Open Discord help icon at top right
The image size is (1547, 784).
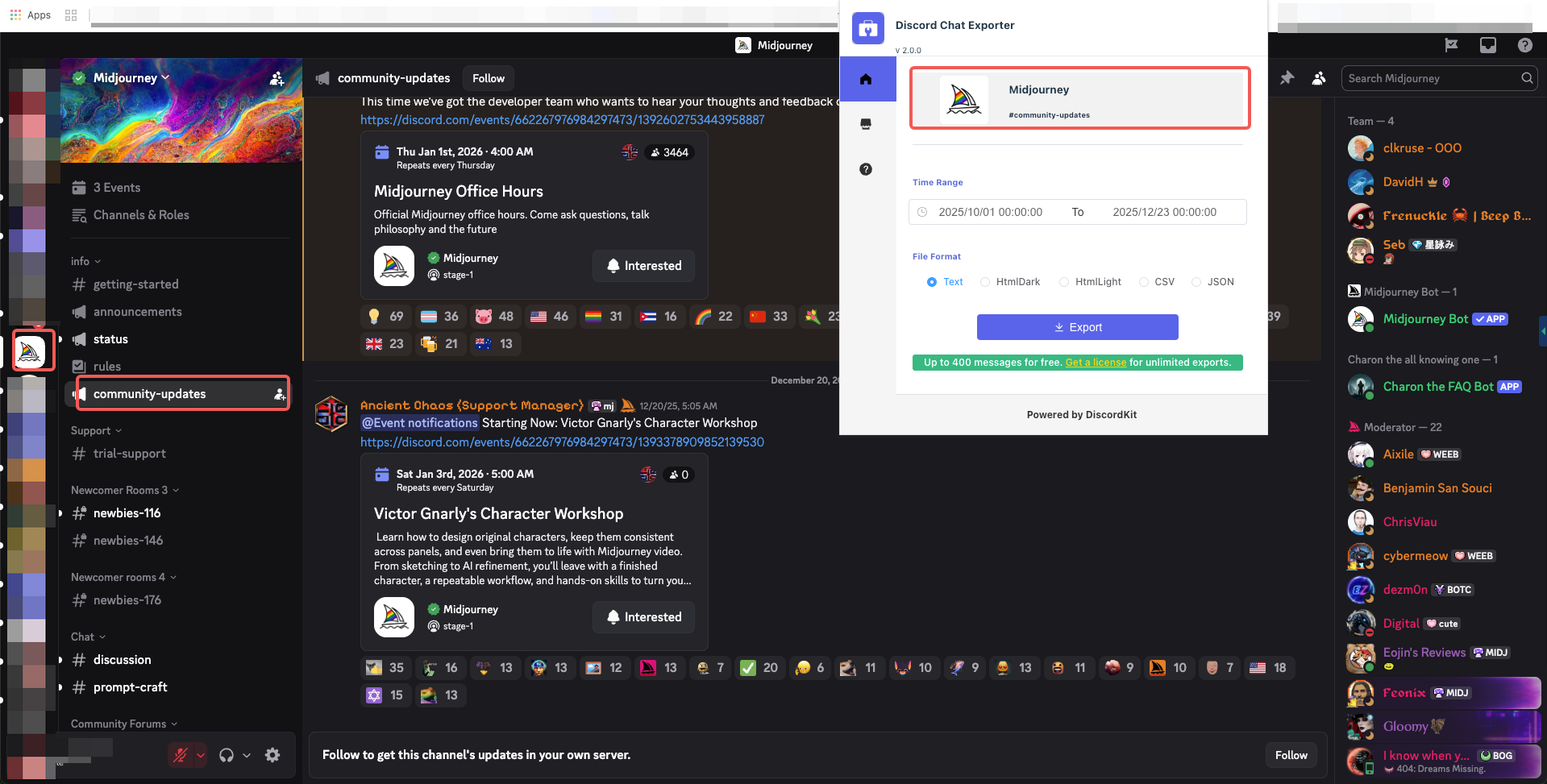click(1525, 45)
